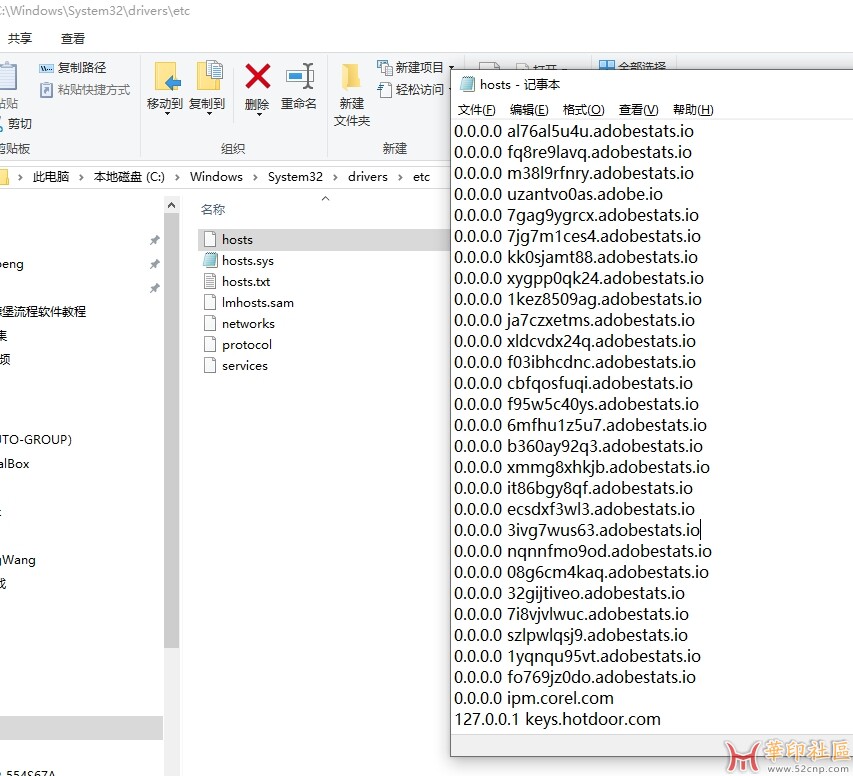The width and height of the screenshot is (853, 776).
Task: Expand chevron after This PC (此电脑) breadcrumb
Action: [81, 177]
